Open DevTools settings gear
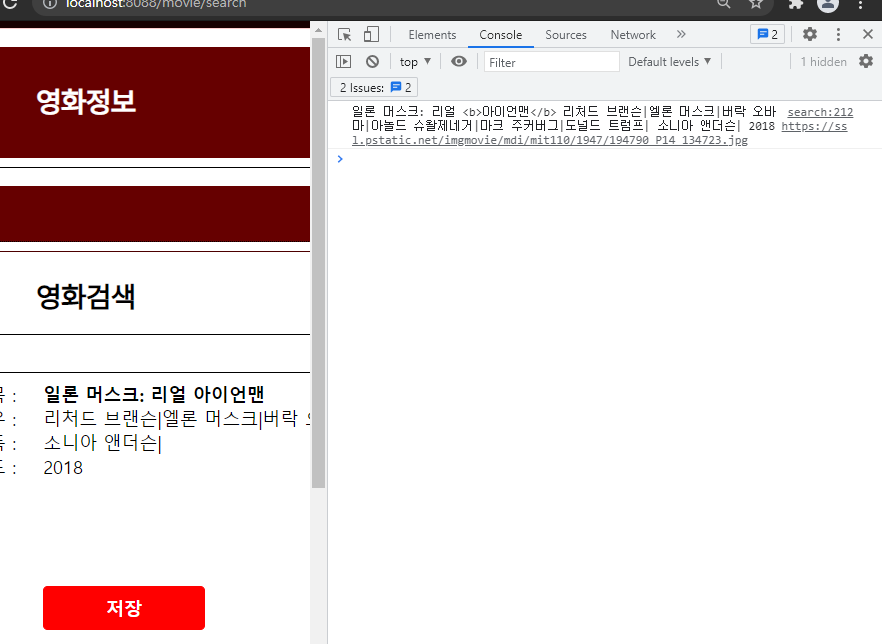882x644 pixels. pos(809,34)
